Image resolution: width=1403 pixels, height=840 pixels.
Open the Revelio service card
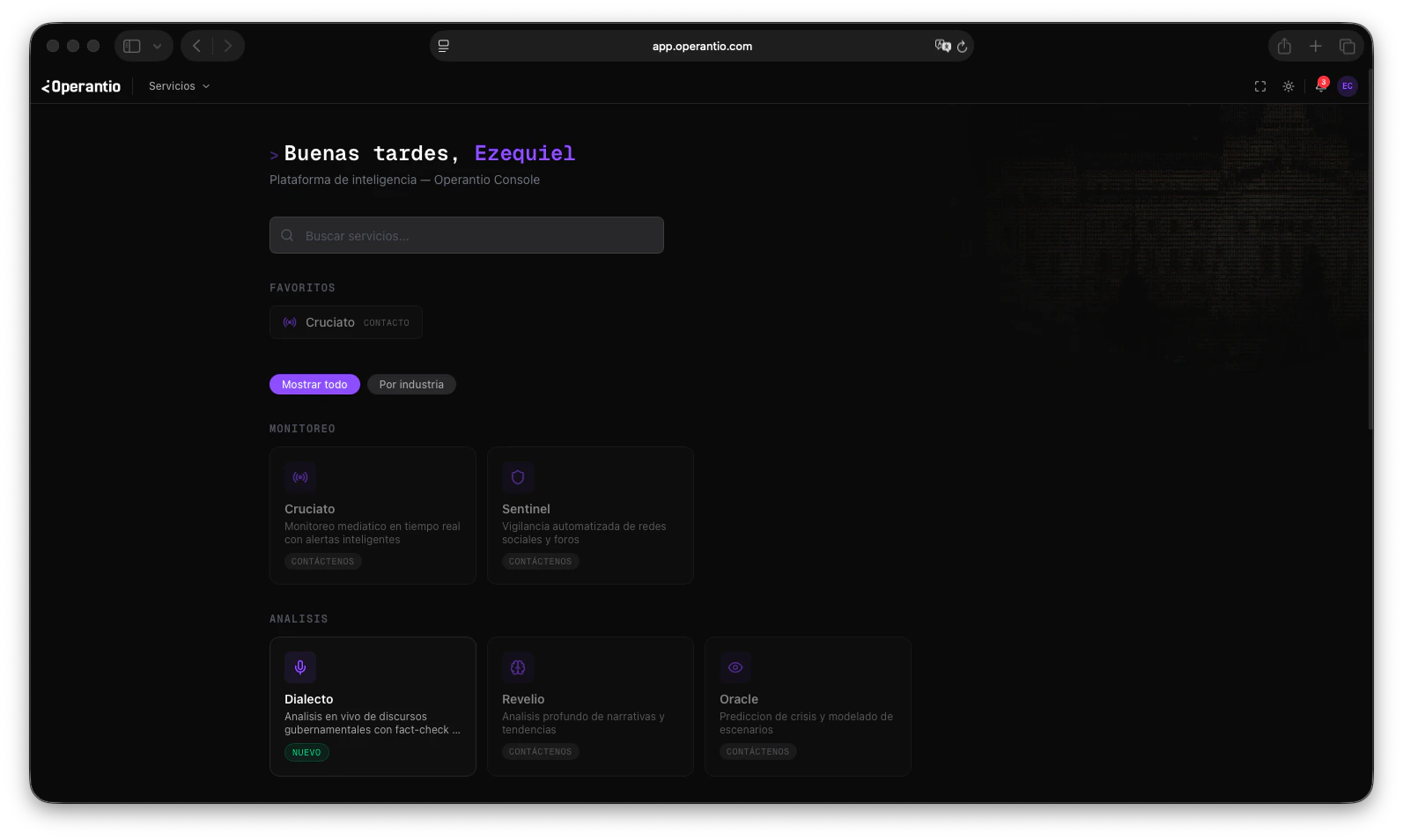(x=590, y=706)
